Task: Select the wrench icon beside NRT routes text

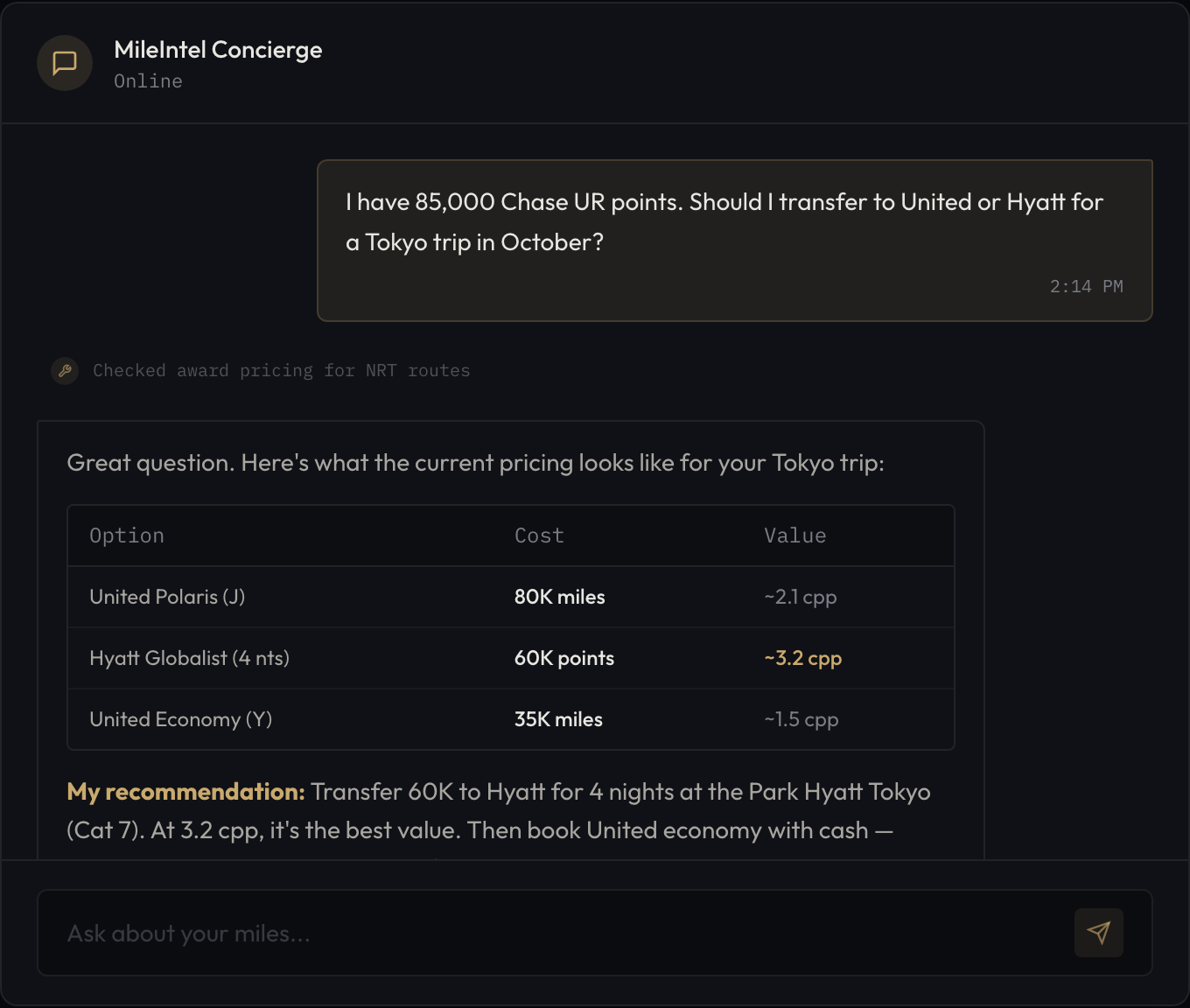Action: tap(64, 370)
